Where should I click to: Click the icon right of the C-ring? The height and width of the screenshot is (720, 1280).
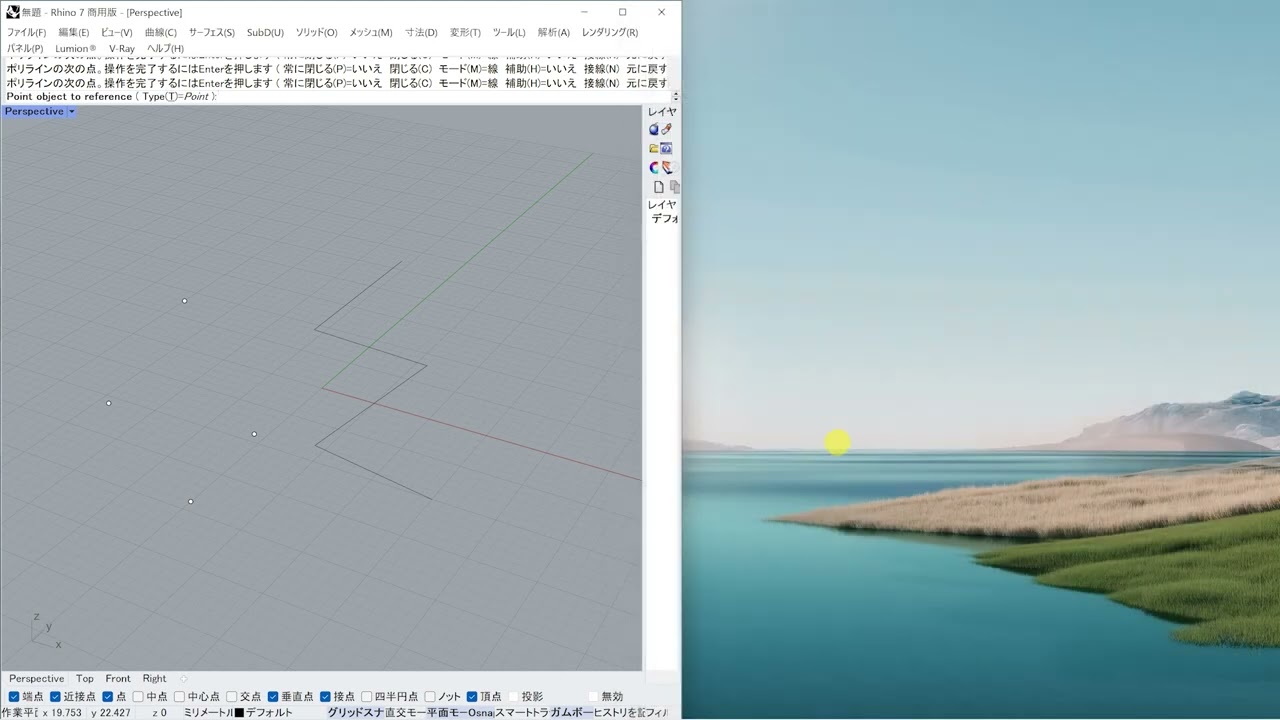pos(667,168)
